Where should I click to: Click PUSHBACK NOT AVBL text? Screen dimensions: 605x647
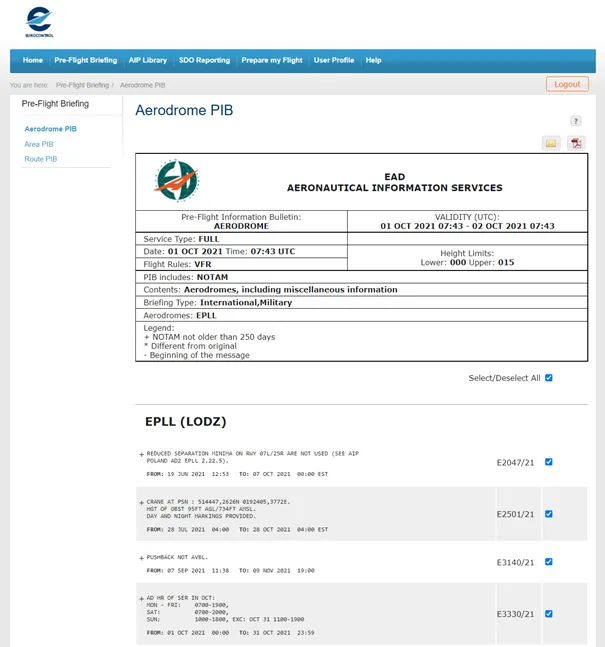(177, 557)
